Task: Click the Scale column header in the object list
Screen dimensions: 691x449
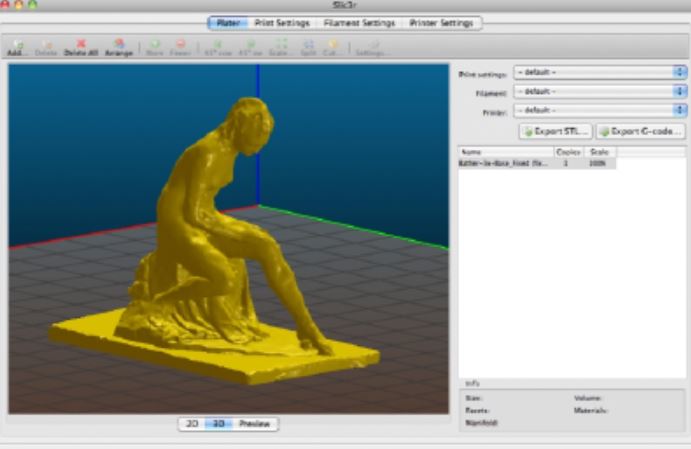Action: (x=600, y=152)
